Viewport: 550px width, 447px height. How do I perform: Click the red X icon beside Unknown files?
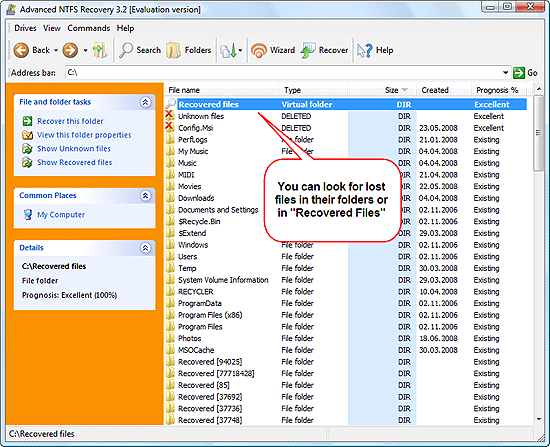click(x=169, y=115)
